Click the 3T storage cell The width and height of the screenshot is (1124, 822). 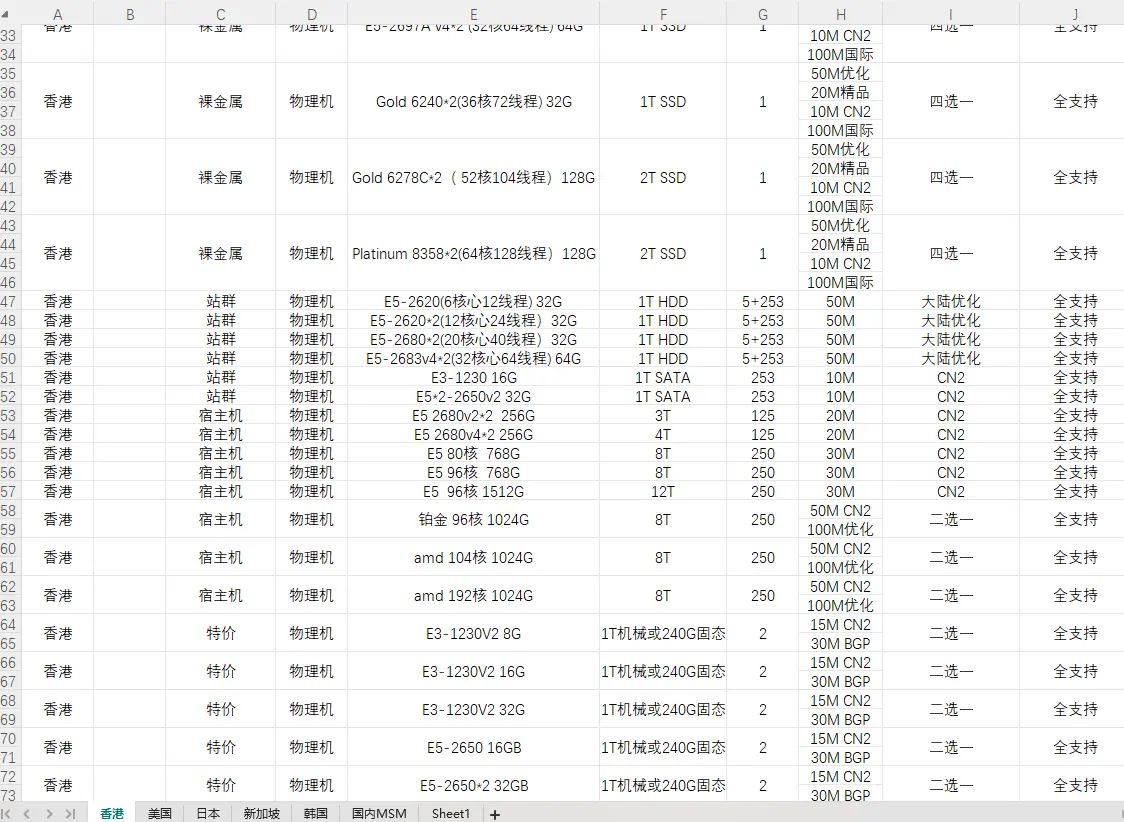[663, 416]
